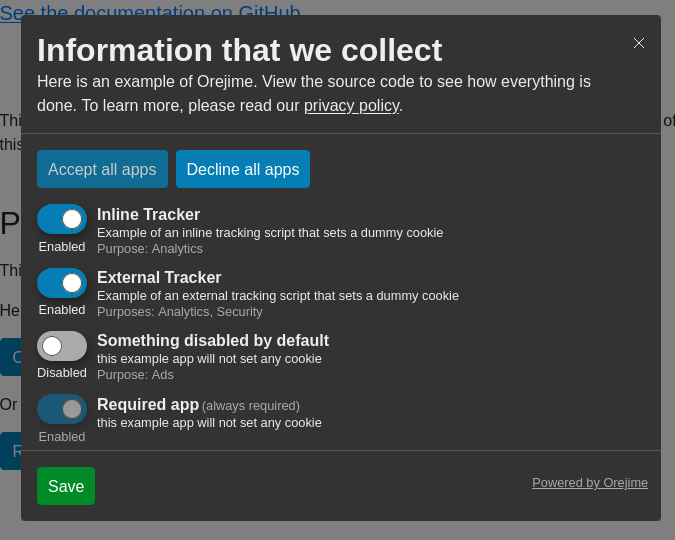Click the External Tracker title
Viewport: 675px width, 540px height.
point(159,277)
